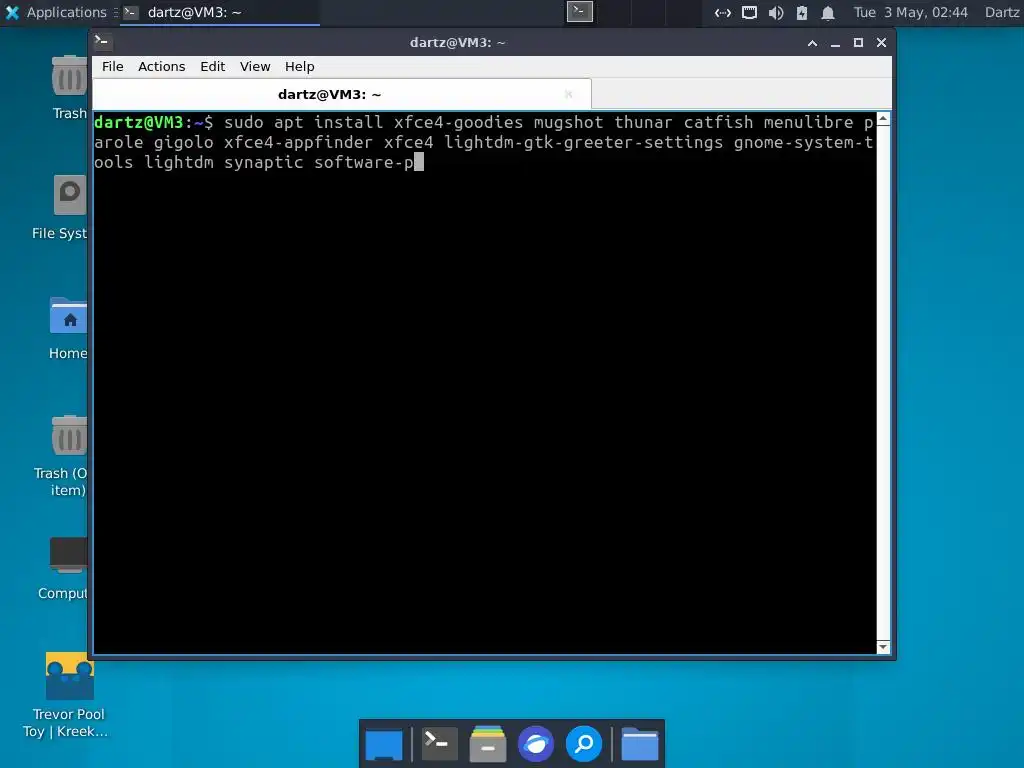Click the terminal vertical scrollbar track
The height and width of the screenshot is (768, 1024).
pos(883,383)
